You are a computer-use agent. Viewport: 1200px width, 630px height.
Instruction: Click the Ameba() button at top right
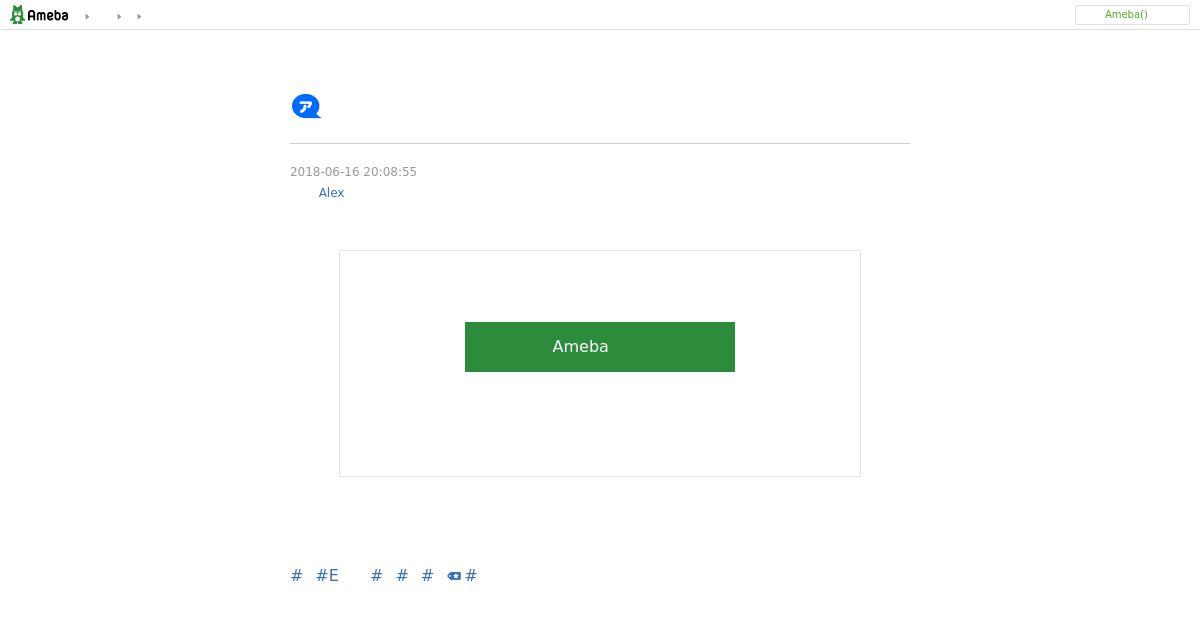point(1132,15)
